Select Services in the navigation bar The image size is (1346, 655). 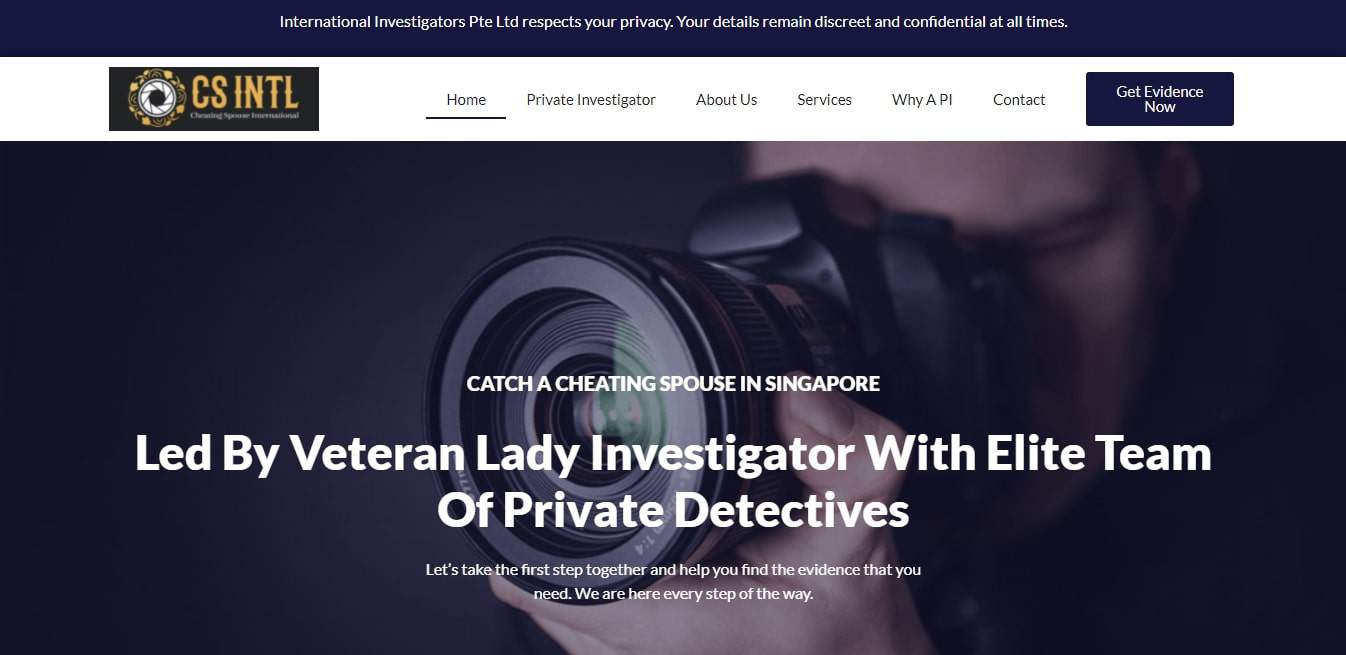click(x=824, y=100)
